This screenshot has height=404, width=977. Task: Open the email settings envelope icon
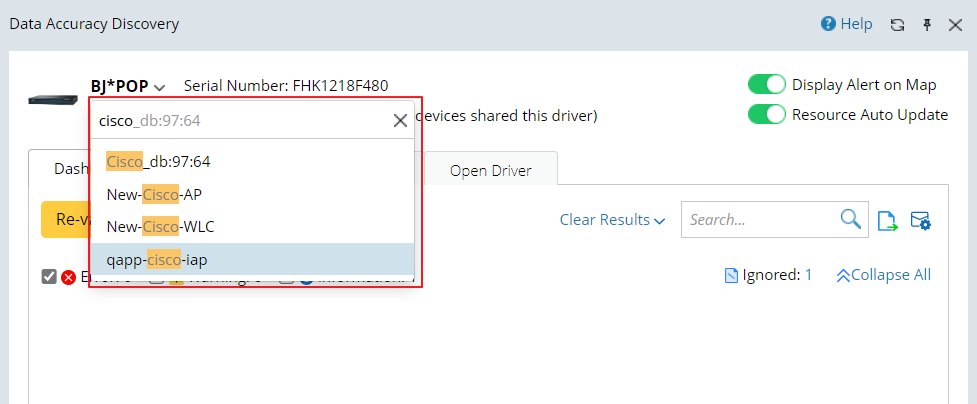click(x=921, y=221)
